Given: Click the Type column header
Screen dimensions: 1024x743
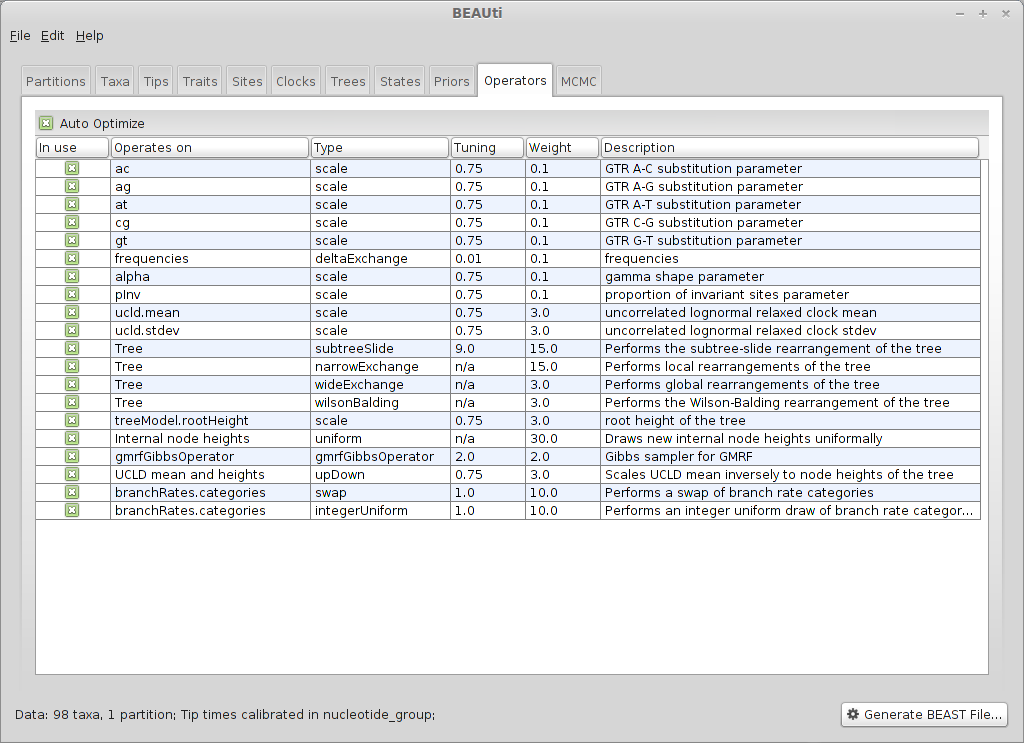Looking at the screenshot, I should click(x=380, y=148).
